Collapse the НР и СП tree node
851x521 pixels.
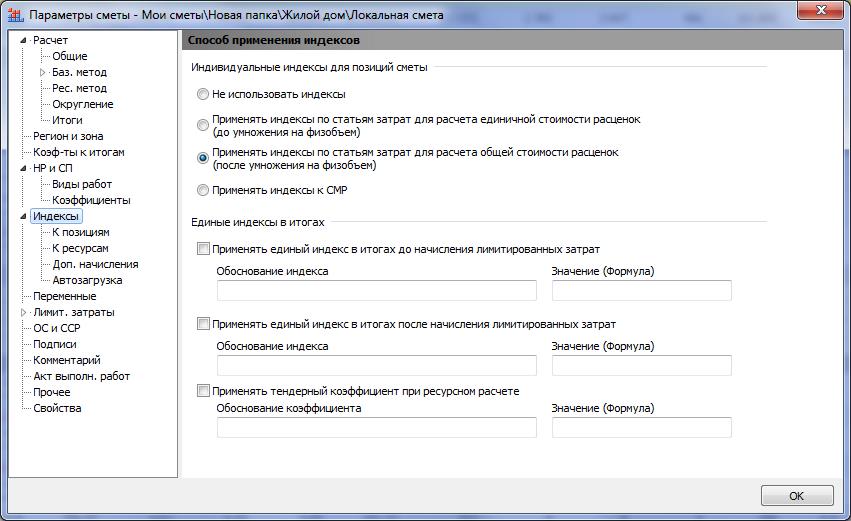click(24, 168)
